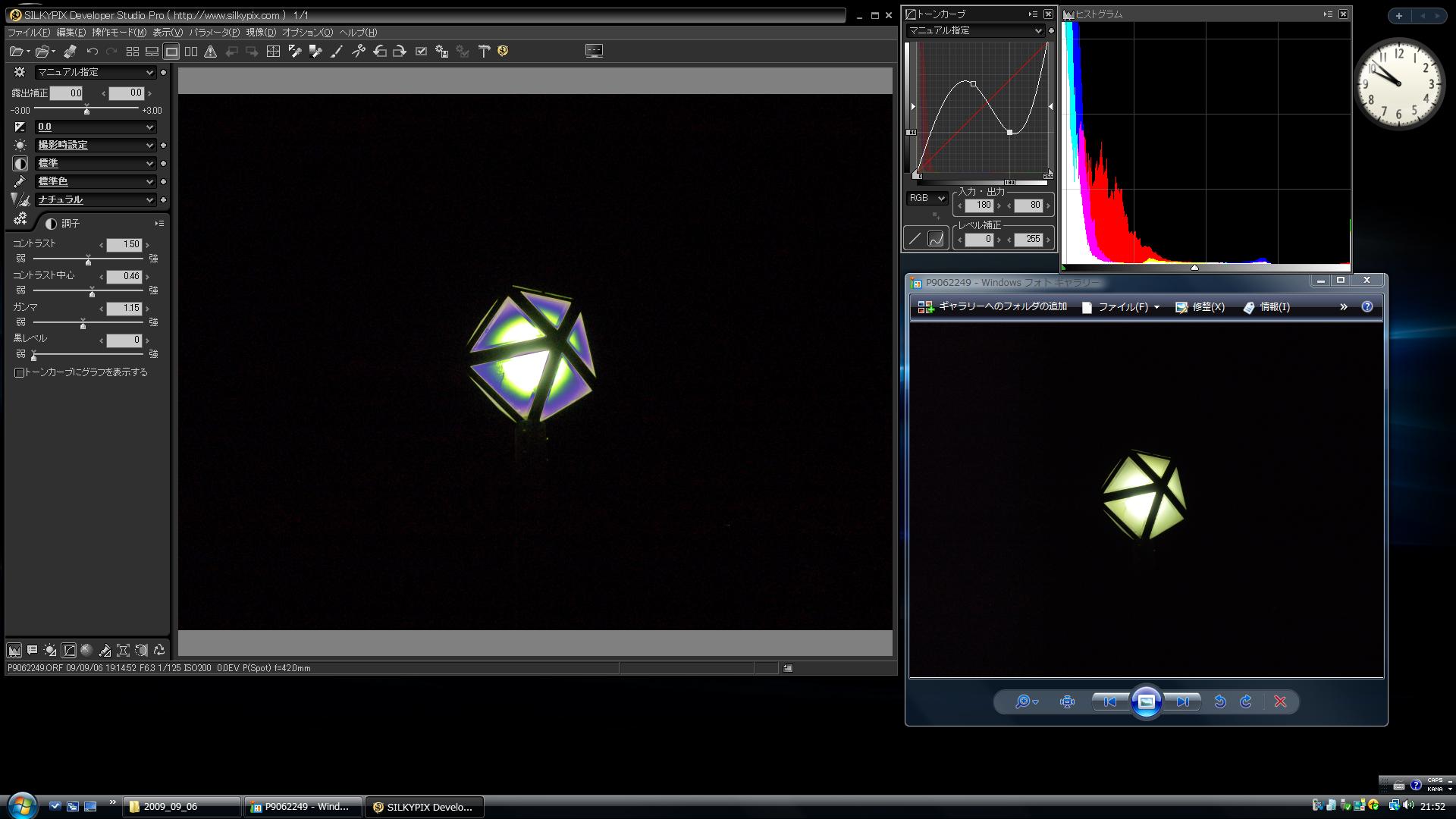
Task: Open the RGB channel dropdown
Action: pos(927,198)
